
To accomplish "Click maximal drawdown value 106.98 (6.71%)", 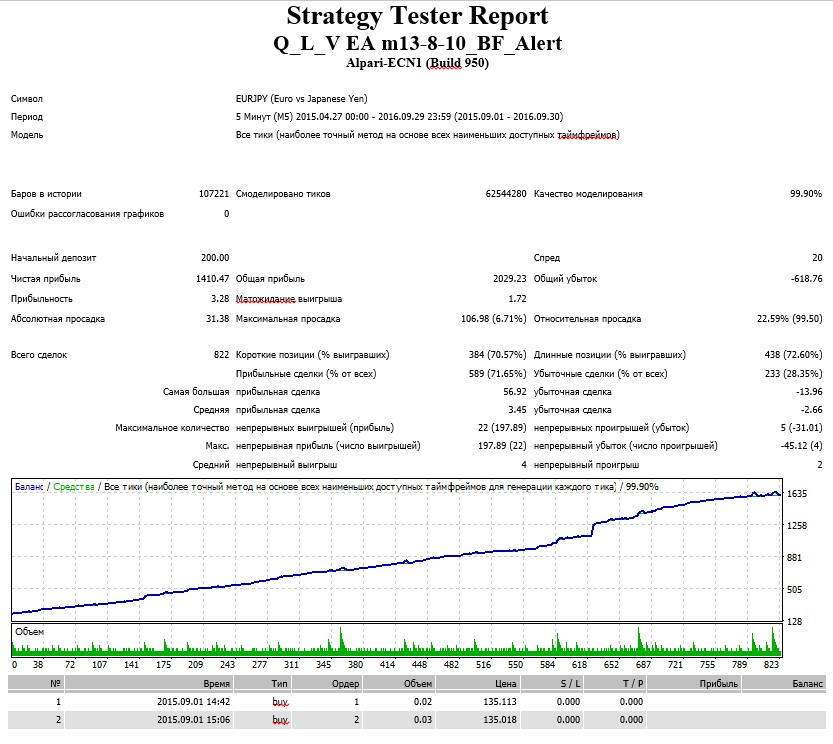I will 494,319.
